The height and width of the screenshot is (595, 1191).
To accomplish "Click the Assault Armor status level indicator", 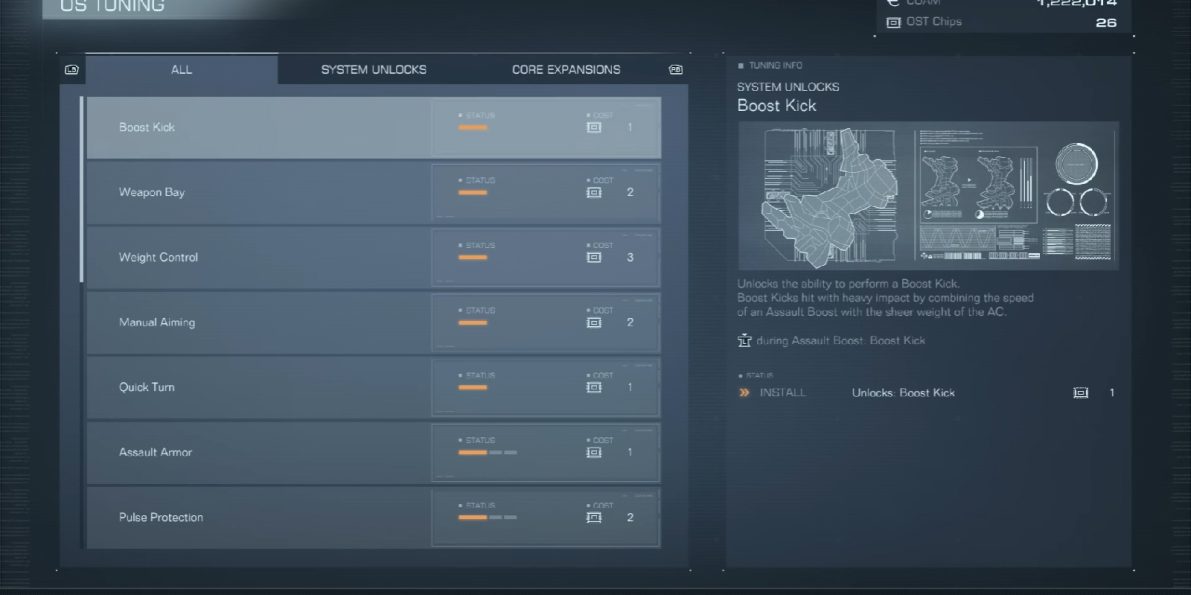I will pyautogui.click(x=488, y=453).
